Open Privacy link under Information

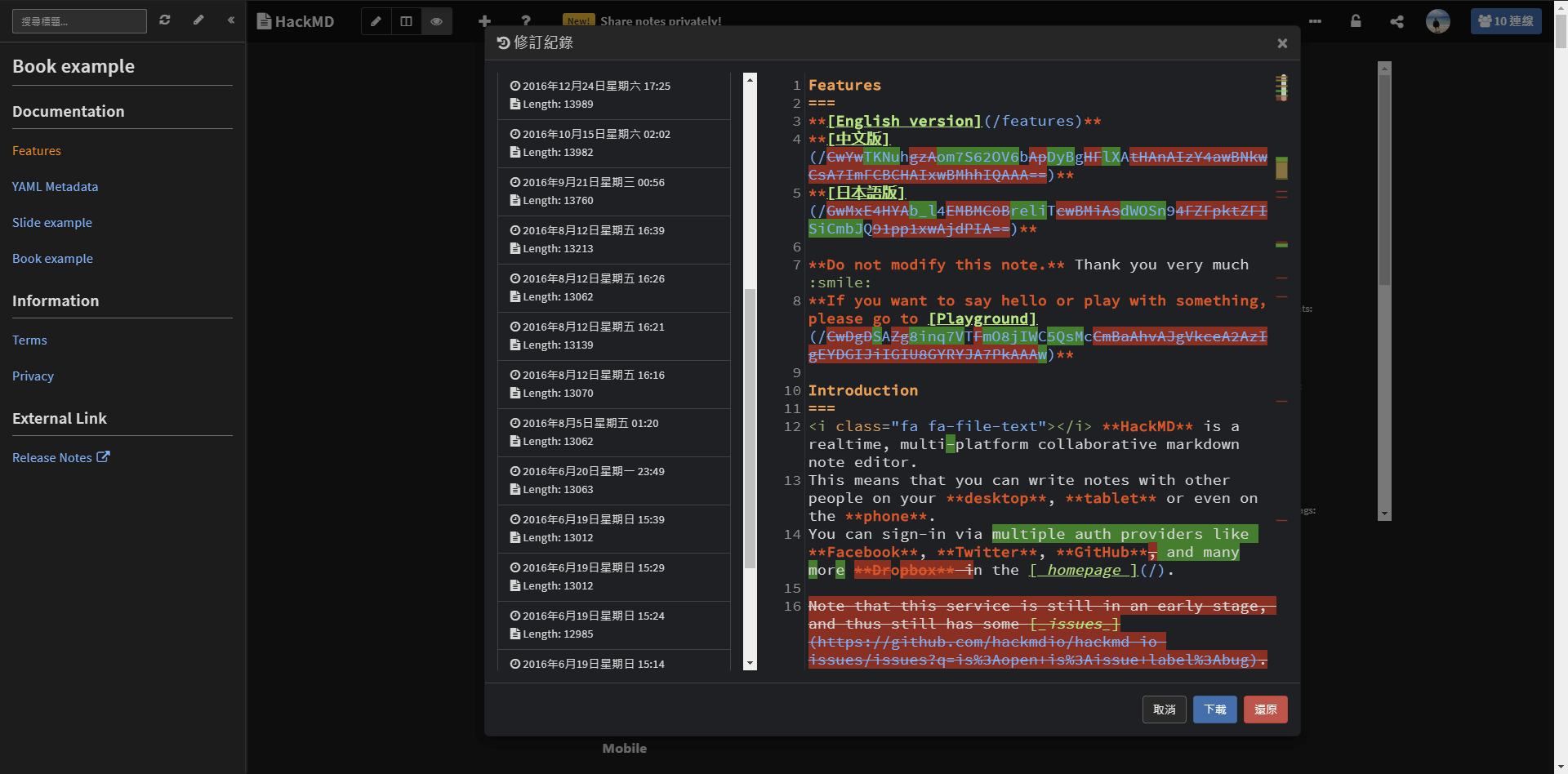(x=33, y=376)
